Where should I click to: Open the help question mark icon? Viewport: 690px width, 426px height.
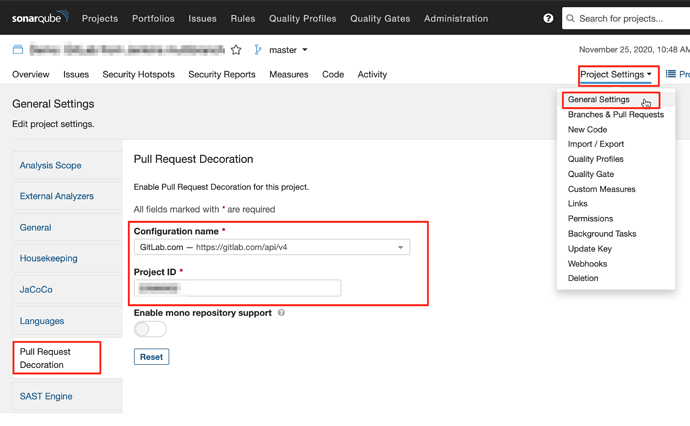point(548,18)
